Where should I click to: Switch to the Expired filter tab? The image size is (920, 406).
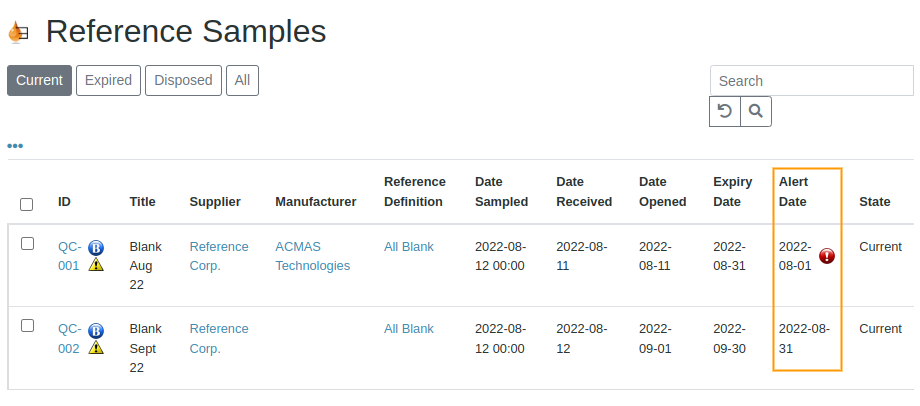coord(108,80)
